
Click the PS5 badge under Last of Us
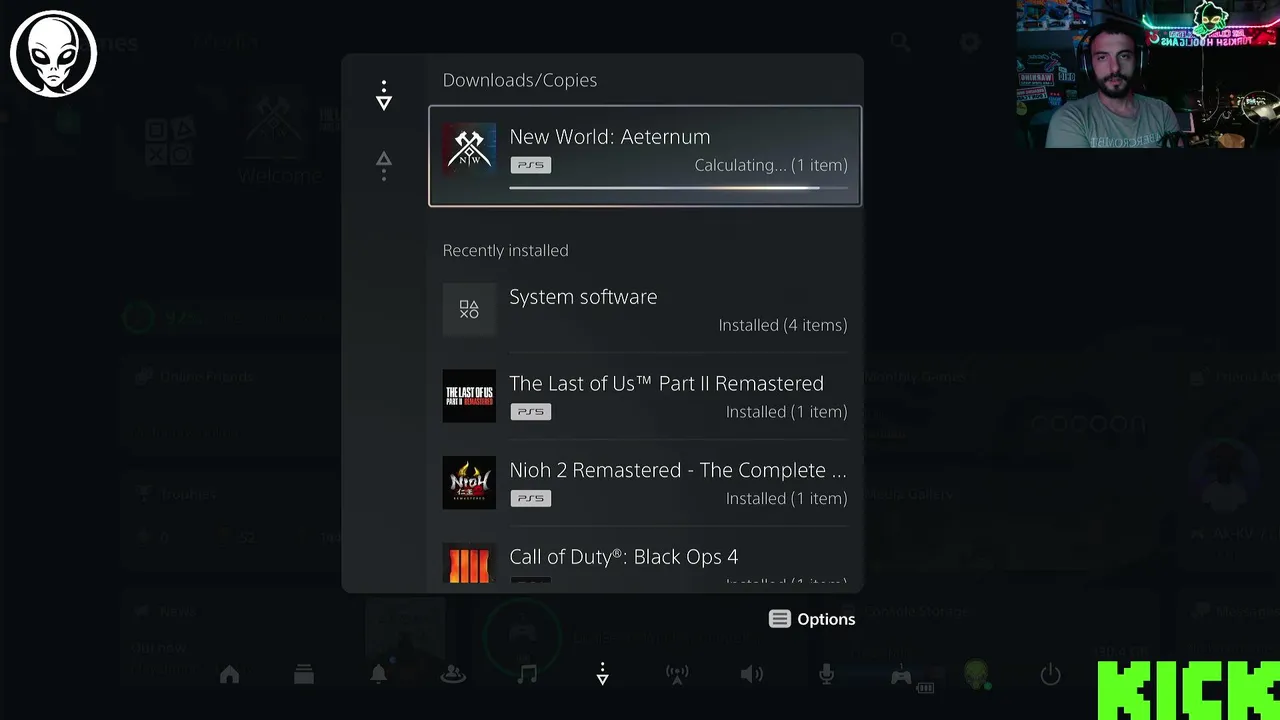click(530, 411)
